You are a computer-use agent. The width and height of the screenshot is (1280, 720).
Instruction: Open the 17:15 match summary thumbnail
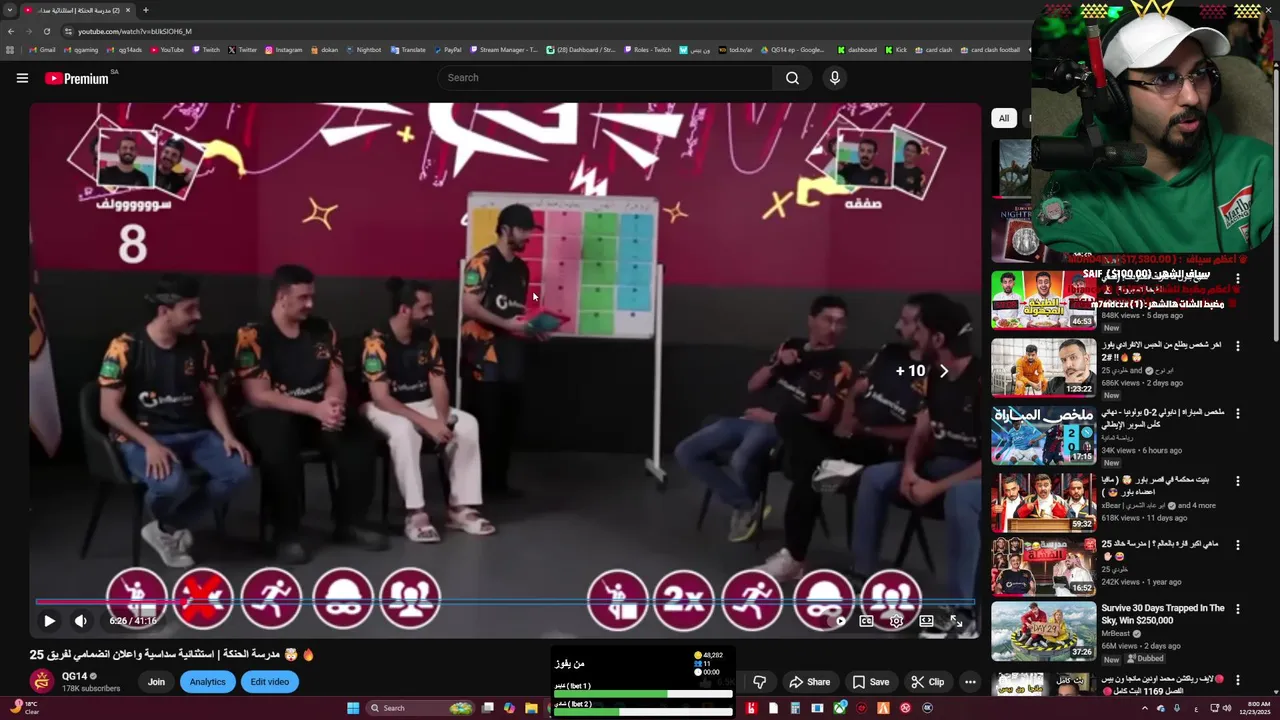[x=1043, y=435]
